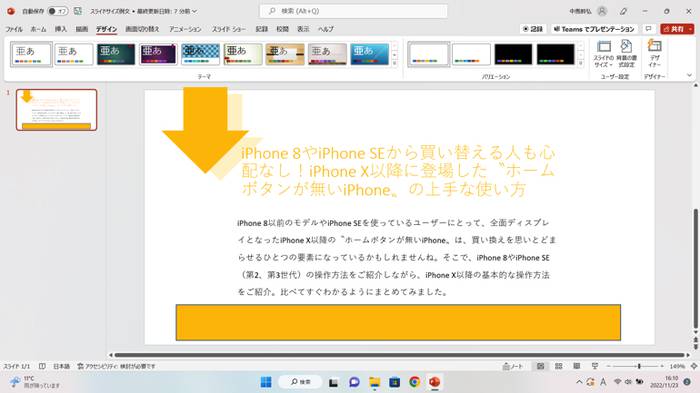Click Teams でプレゼンテーション button

594,29
